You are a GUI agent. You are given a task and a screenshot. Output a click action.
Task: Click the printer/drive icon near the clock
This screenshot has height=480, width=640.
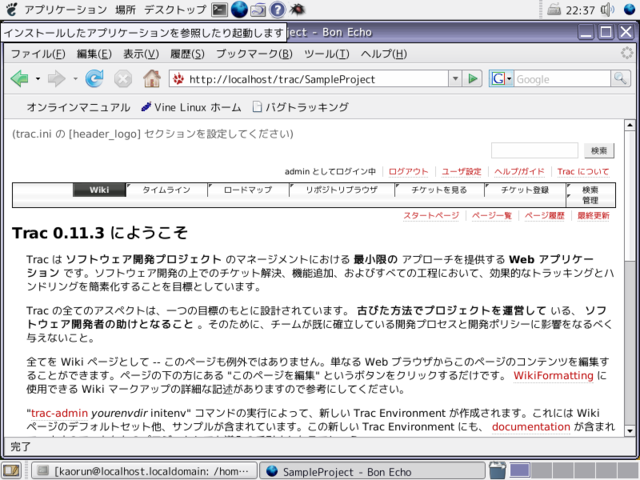pos(554,9)
